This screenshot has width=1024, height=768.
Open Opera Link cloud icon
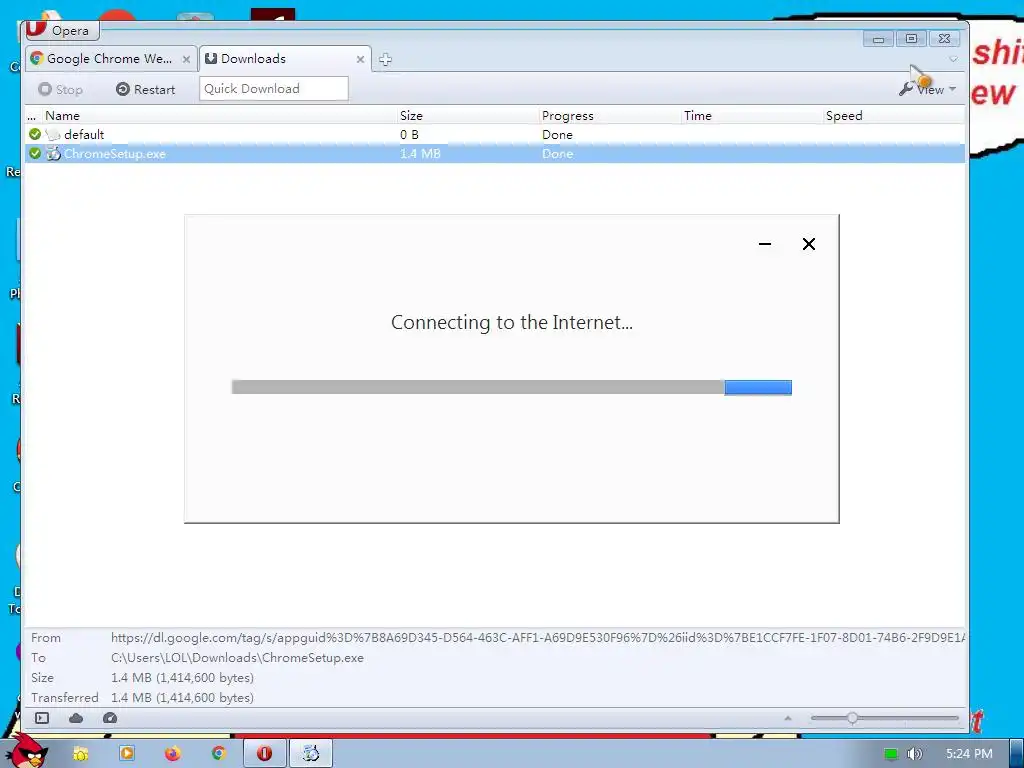(x=76, y=718)
